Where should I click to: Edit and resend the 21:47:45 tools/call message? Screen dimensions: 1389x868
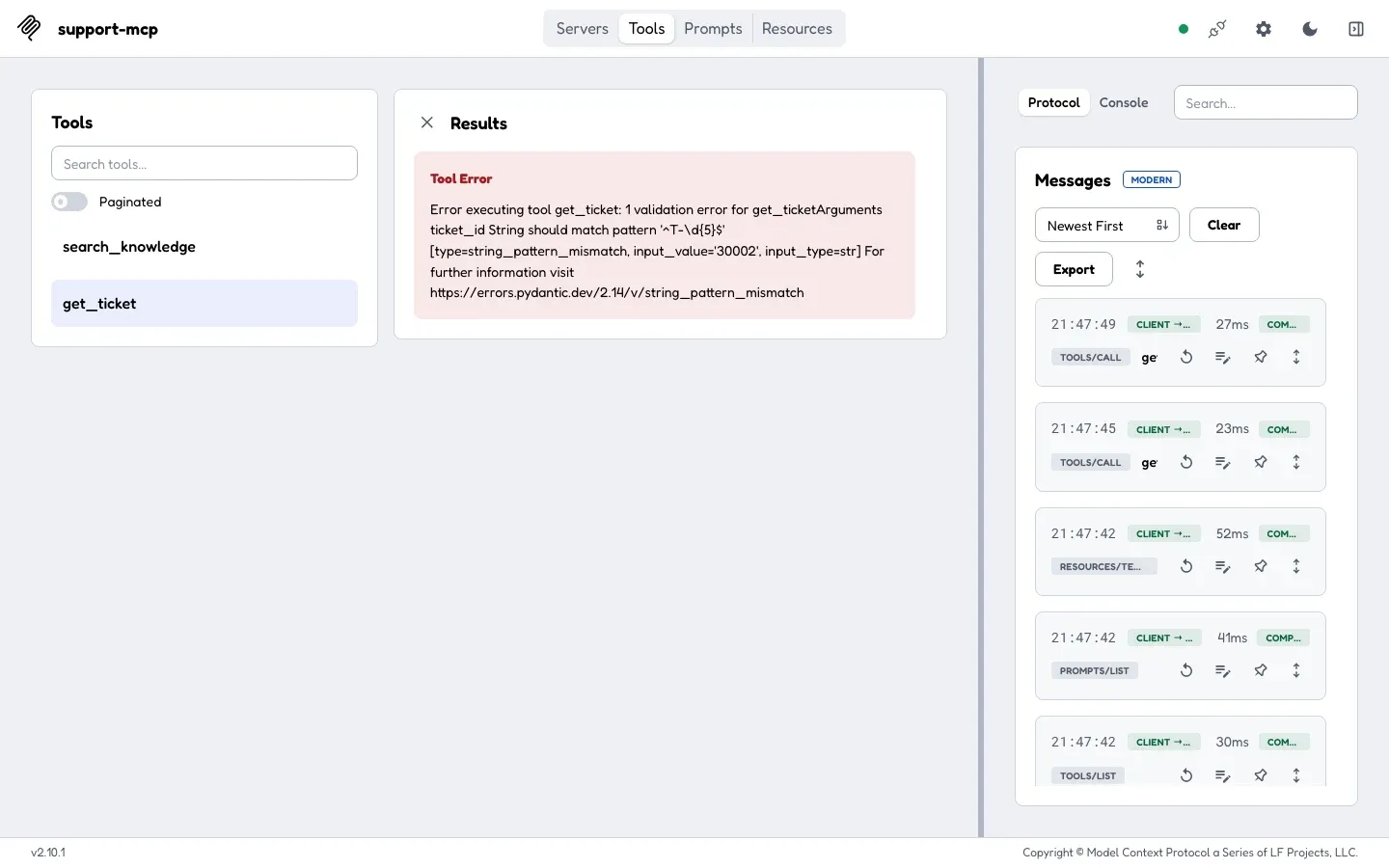1223,462
